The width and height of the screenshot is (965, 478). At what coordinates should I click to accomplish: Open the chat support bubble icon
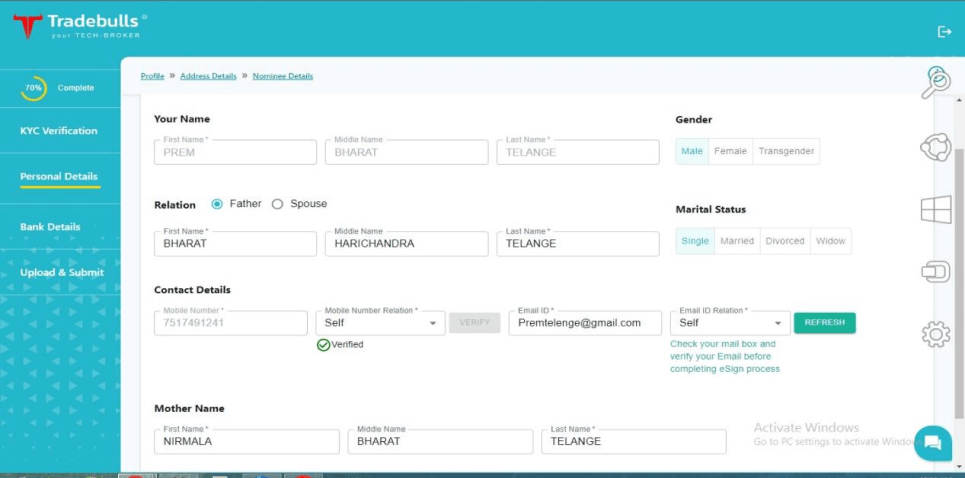coord(932,443)
